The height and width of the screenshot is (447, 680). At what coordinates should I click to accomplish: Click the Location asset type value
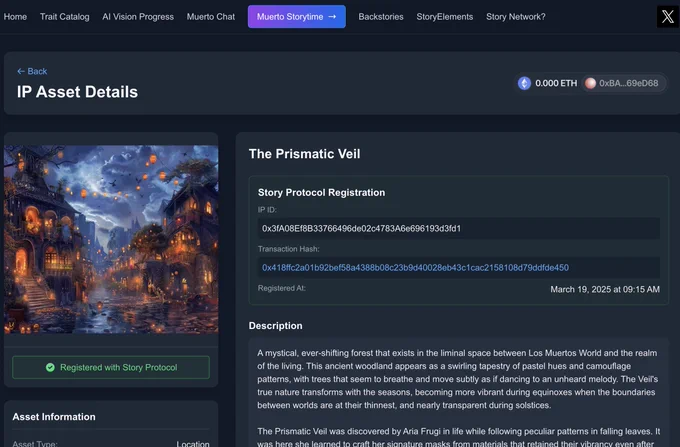tap(193, 443)
